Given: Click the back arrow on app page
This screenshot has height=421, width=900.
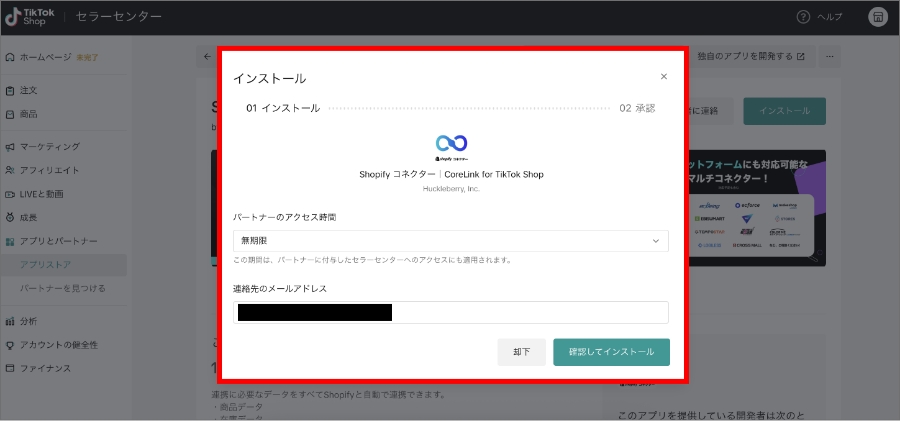Looking at the screenshot, I should point(207,56).
